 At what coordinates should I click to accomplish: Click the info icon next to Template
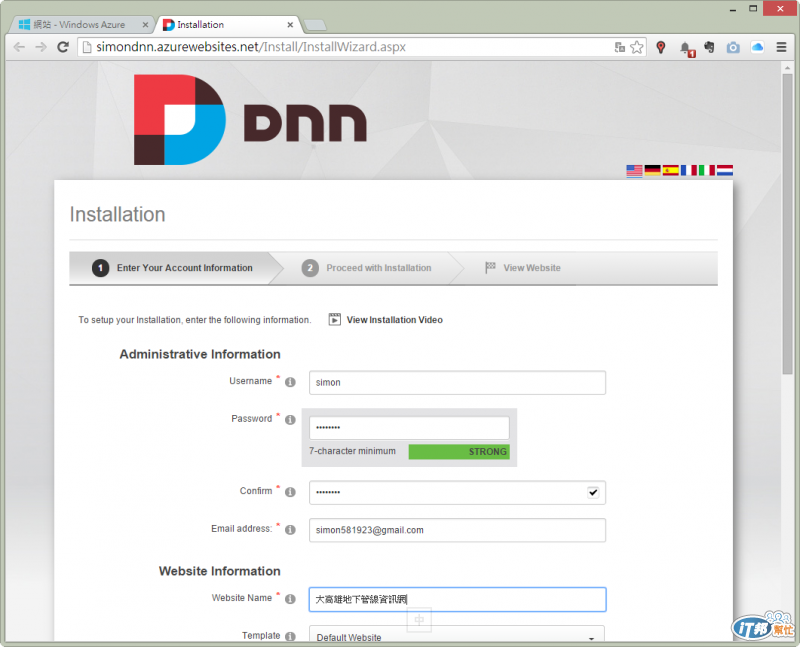(x=290, y=636)
